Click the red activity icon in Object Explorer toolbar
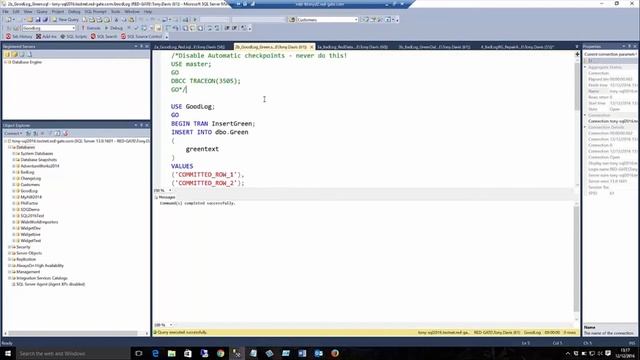 (65, 133)
